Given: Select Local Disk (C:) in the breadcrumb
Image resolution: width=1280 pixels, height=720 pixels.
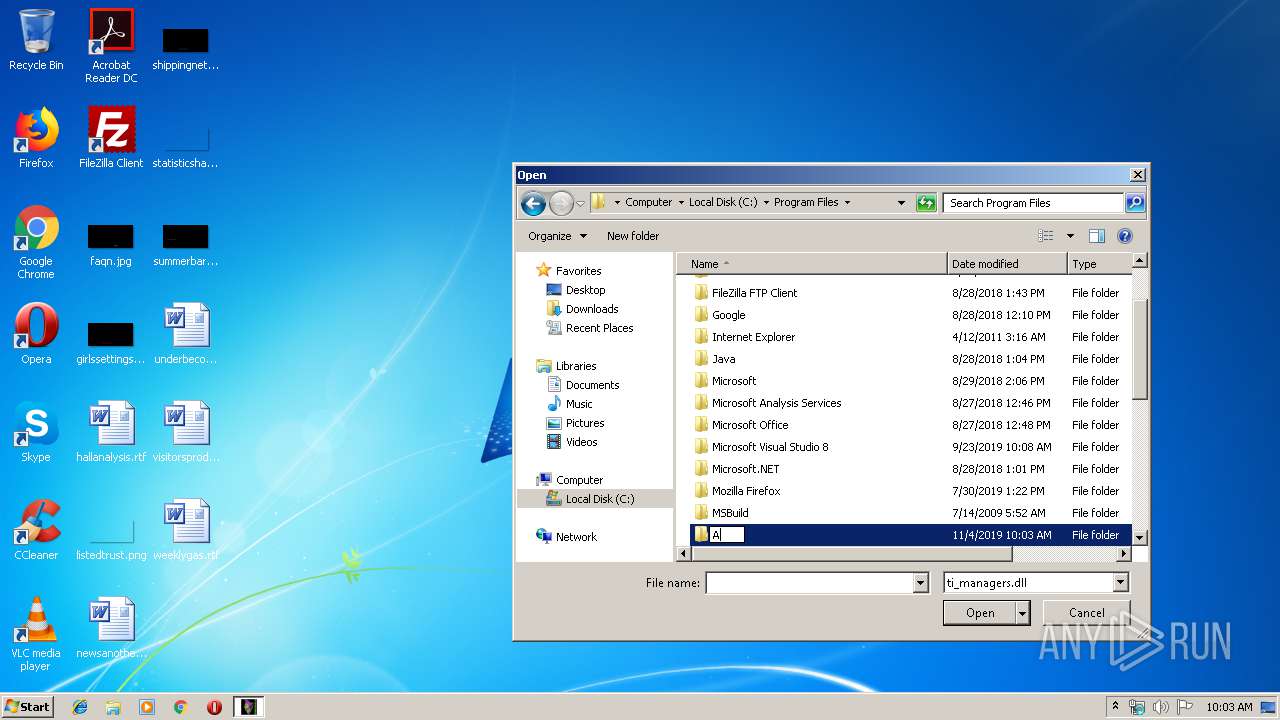Looking at the screenshot, I should tap(722, 202).
